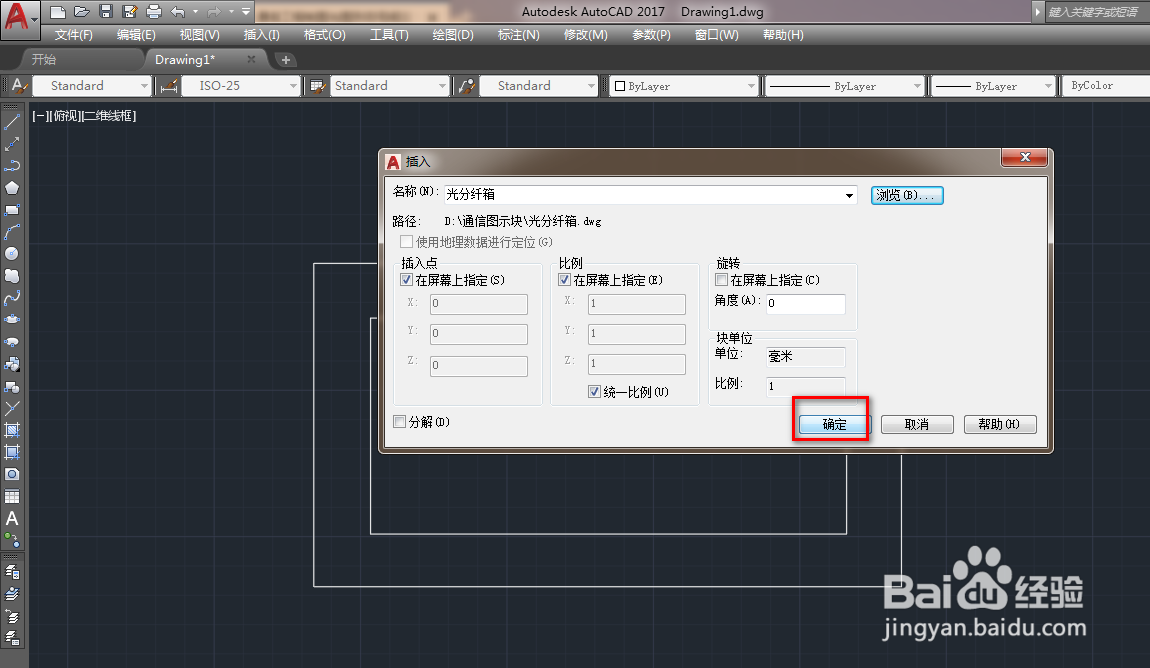Click the rotation angle (角度) input field
This screenshot has width=1150, height=668.
tap(805, 303)
